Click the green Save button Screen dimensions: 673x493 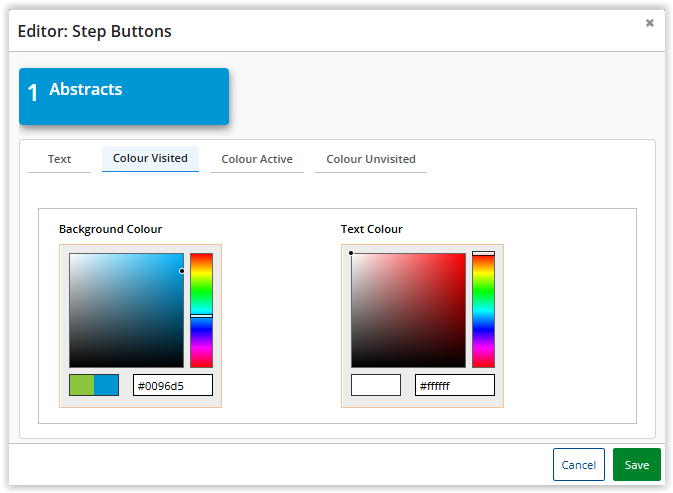click(636, 465)
